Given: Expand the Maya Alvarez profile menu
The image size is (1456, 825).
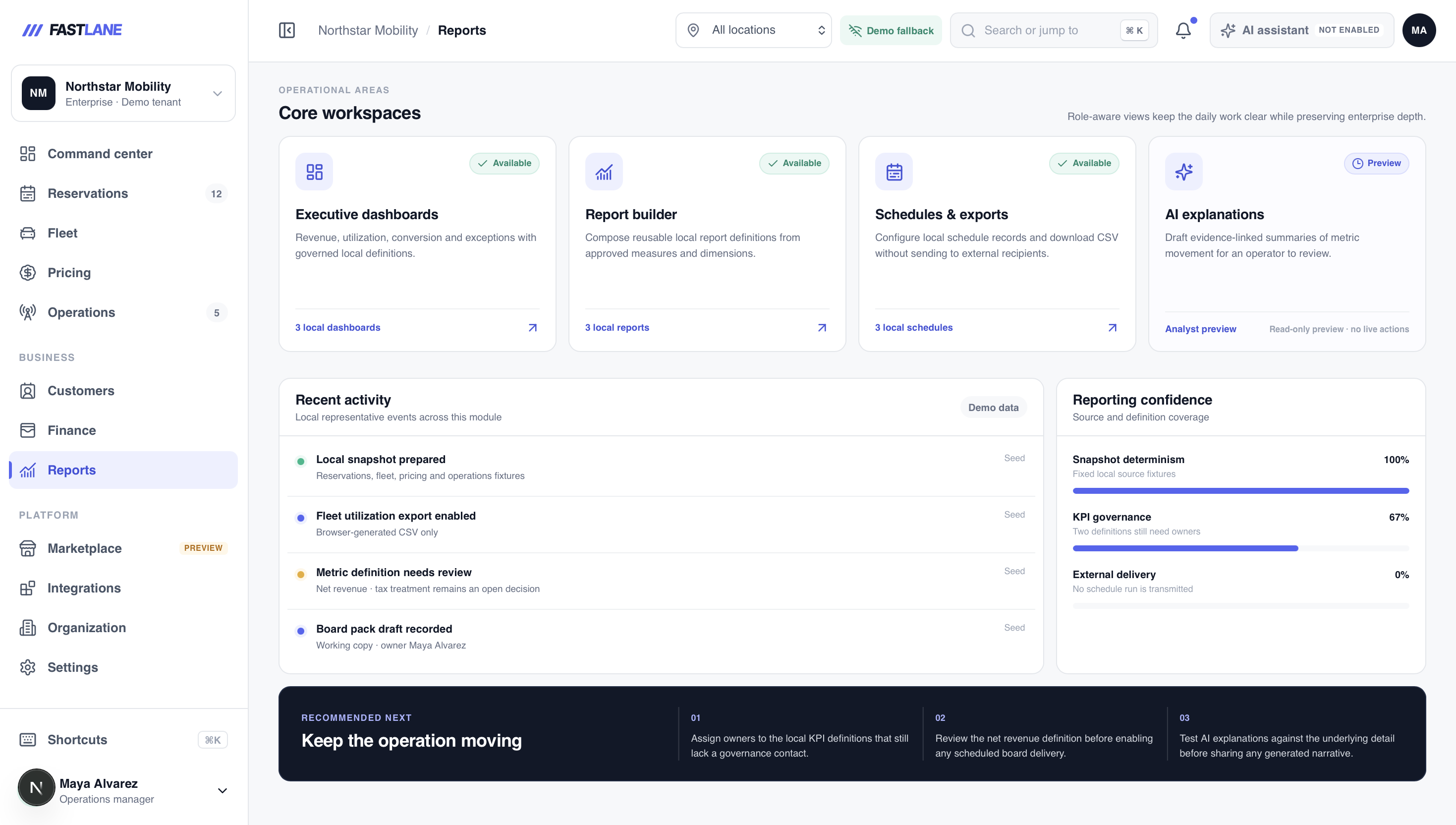Looking at the screenshot, I should (x=223, y=790).
